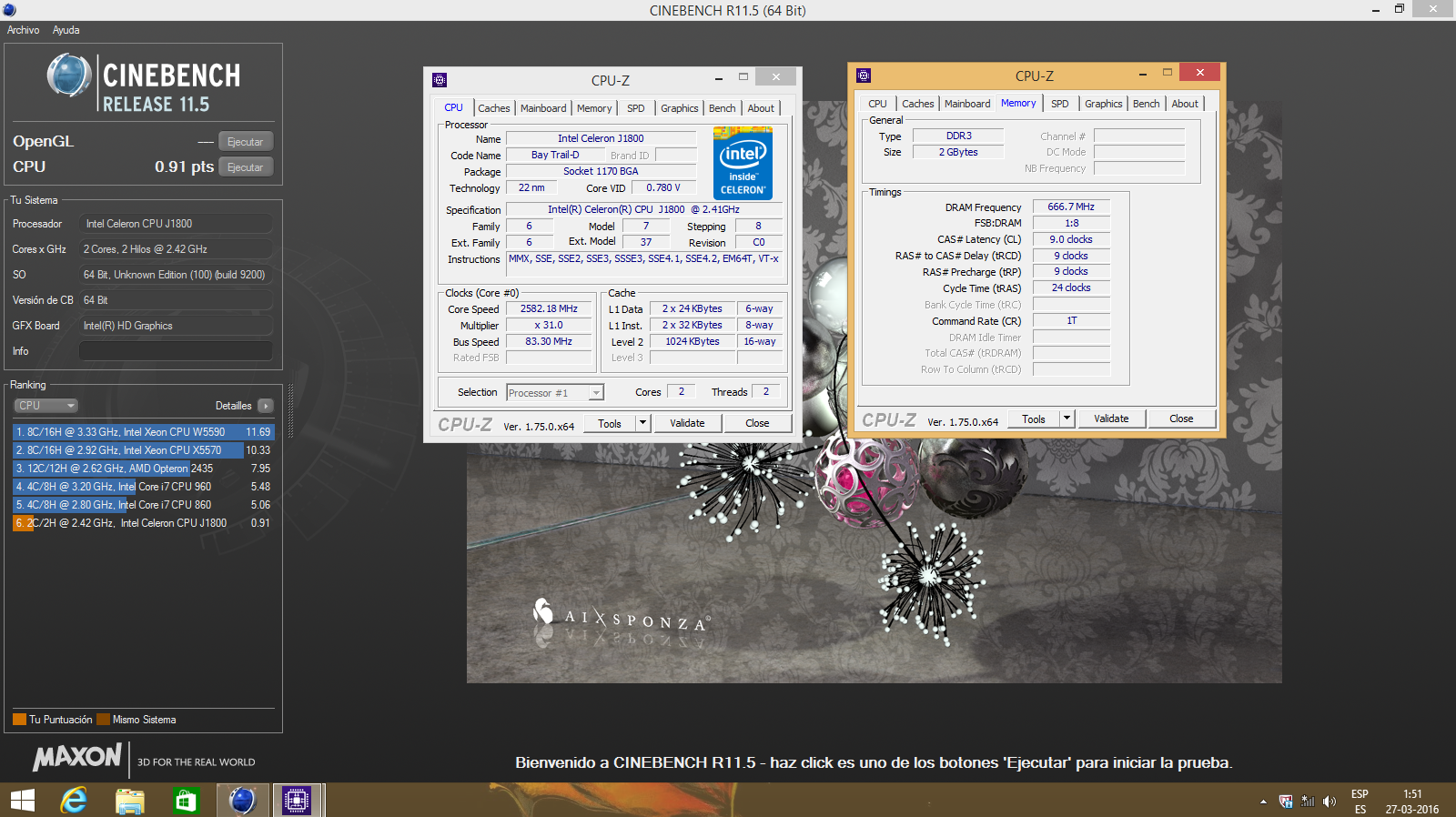Click the Action Center flag tray icon
Image resolution: width=1456 pixels, height=817 pixels.
click(1286, 802)
